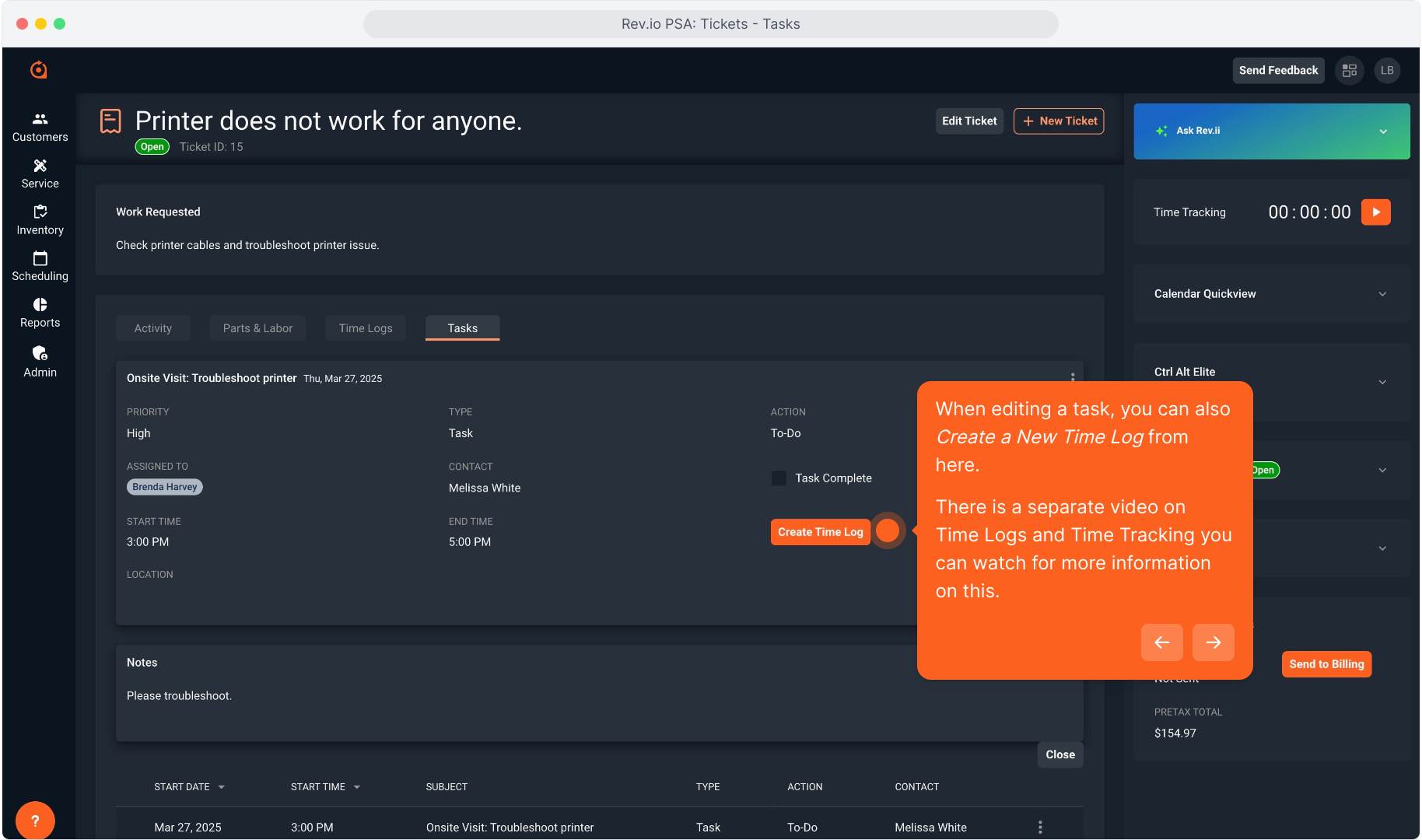Open the Customers section in sidebar
This screenshot has height=840, width=1422.
40,127
